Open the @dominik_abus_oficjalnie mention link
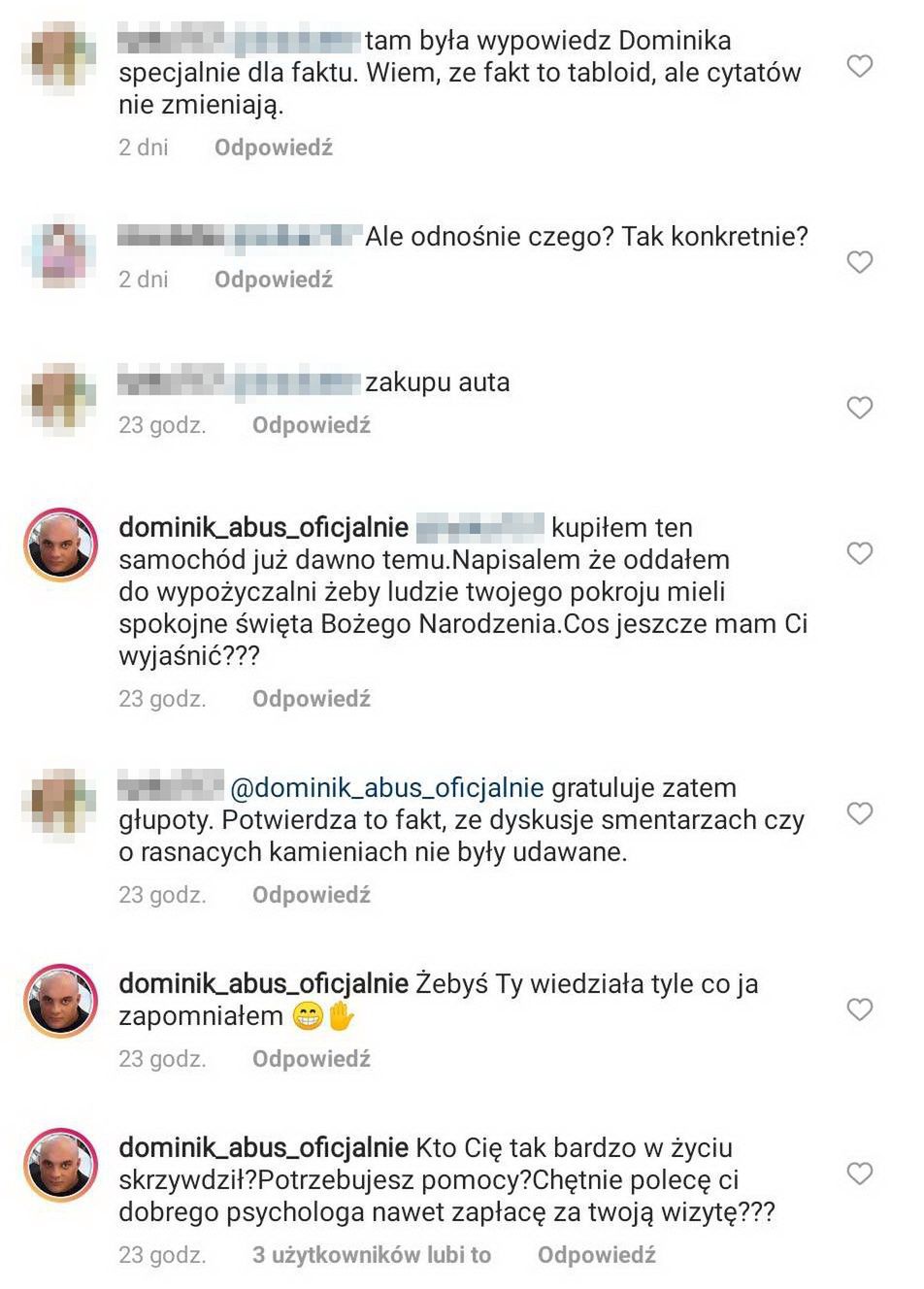 pos(387,788)
